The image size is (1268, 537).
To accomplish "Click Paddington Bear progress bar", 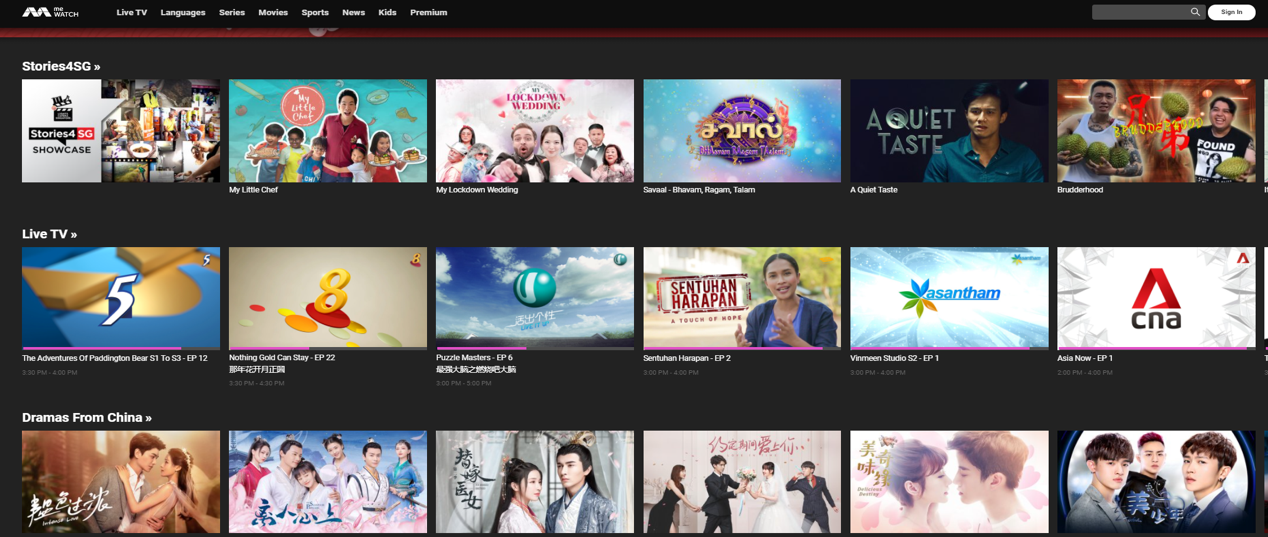I will (x=121, y=348).
